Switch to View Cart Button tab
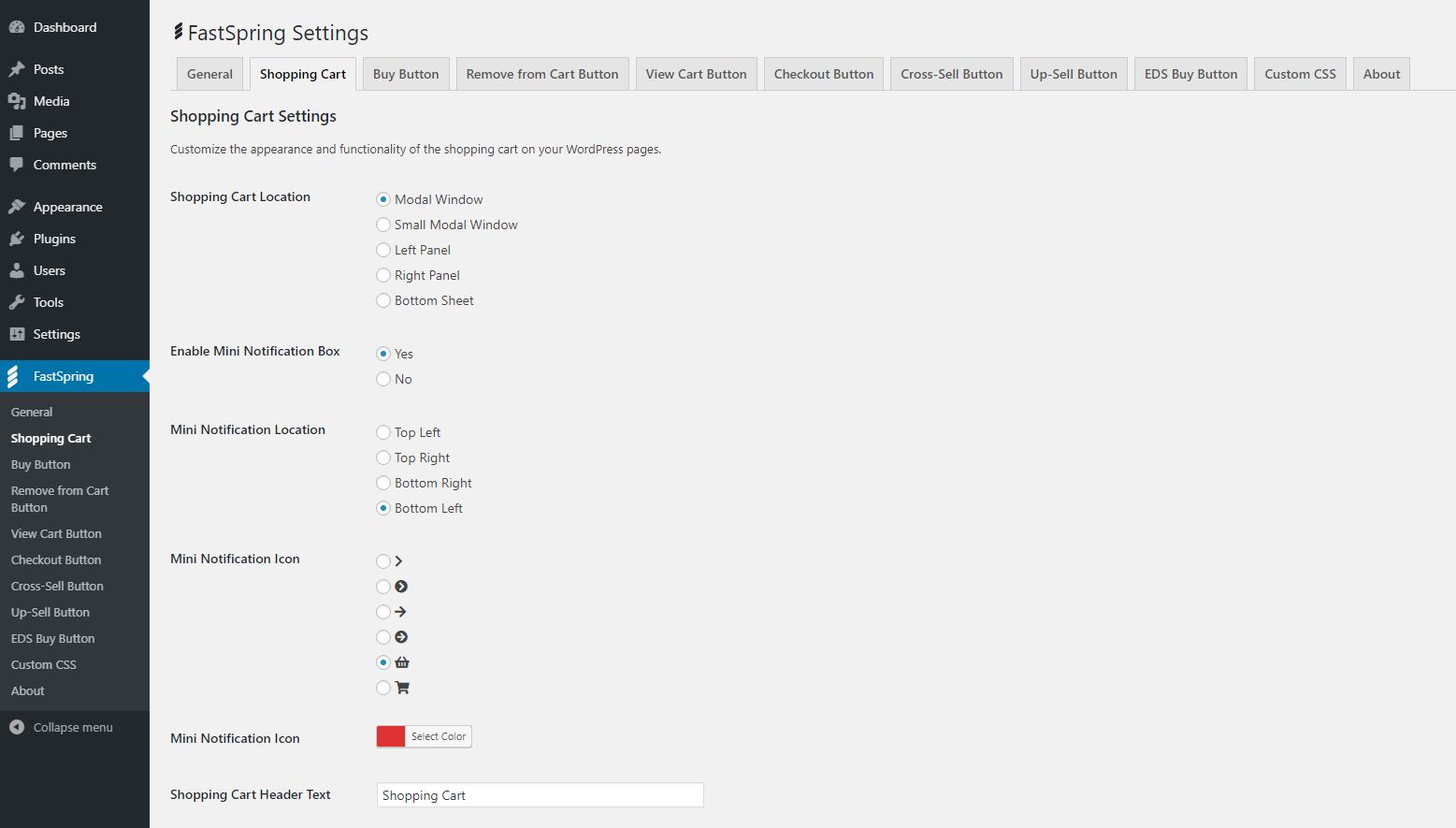This screenshot has width=1456, height=828. click(696, 74)
